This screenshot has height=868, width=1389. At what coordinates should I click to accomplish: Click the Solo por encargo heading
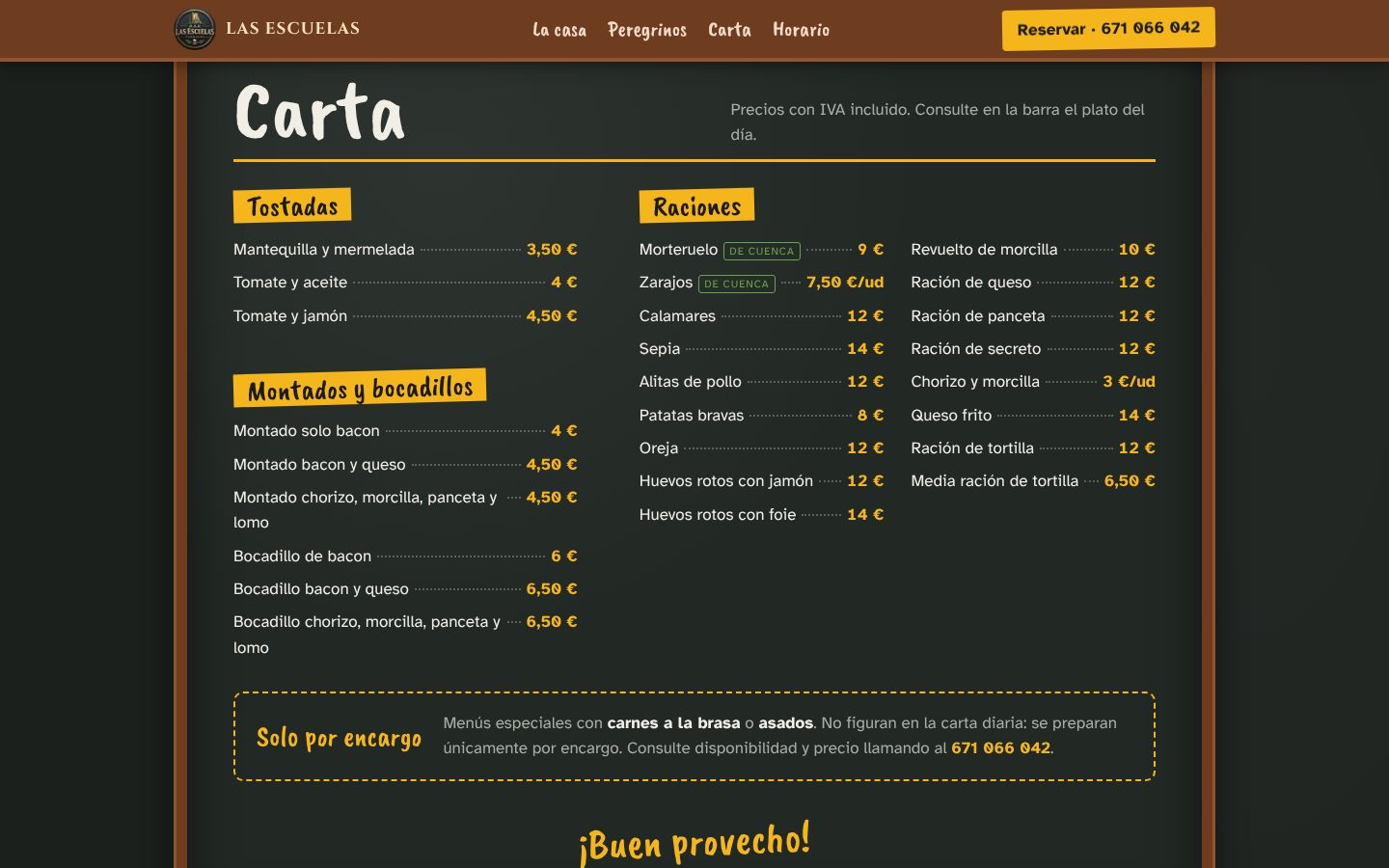tap(339, 738)
